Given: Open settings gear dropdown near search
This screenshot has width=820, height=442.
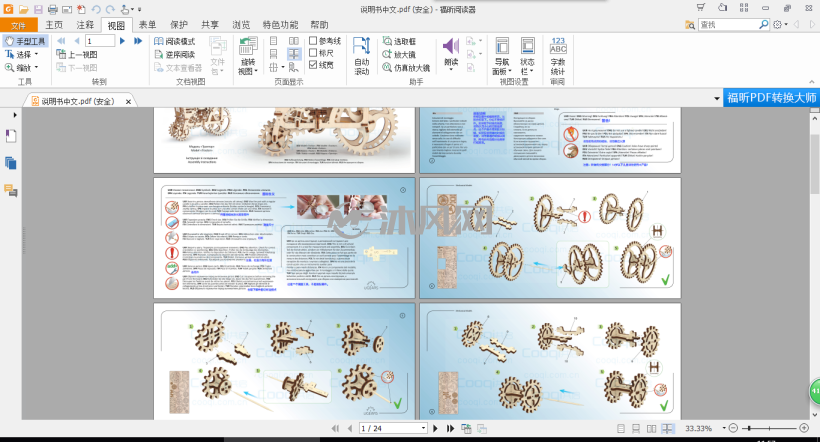Looking at the screenshot, I should pos(780,25).
